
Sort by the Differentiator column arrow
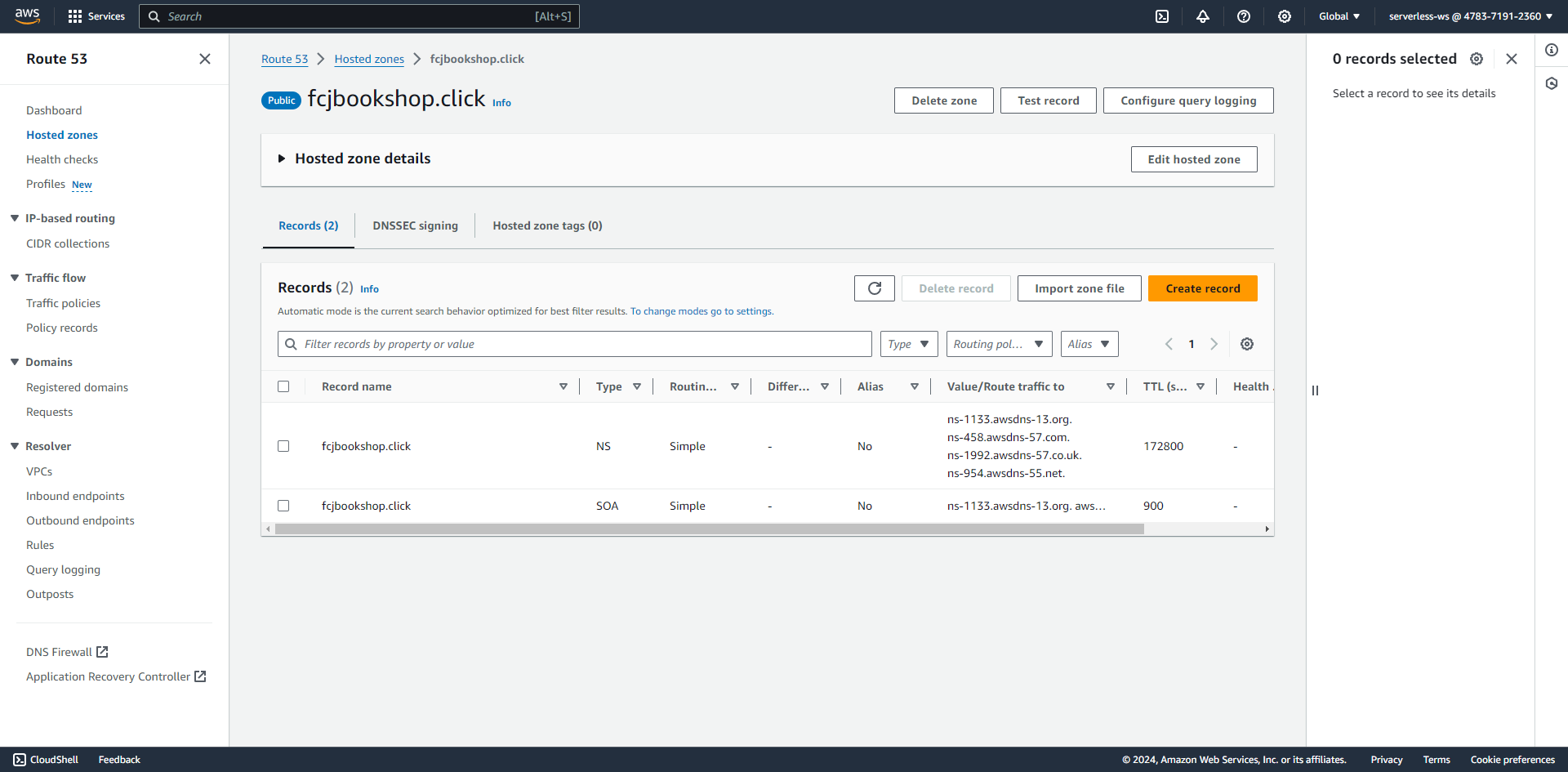[825, 386]
